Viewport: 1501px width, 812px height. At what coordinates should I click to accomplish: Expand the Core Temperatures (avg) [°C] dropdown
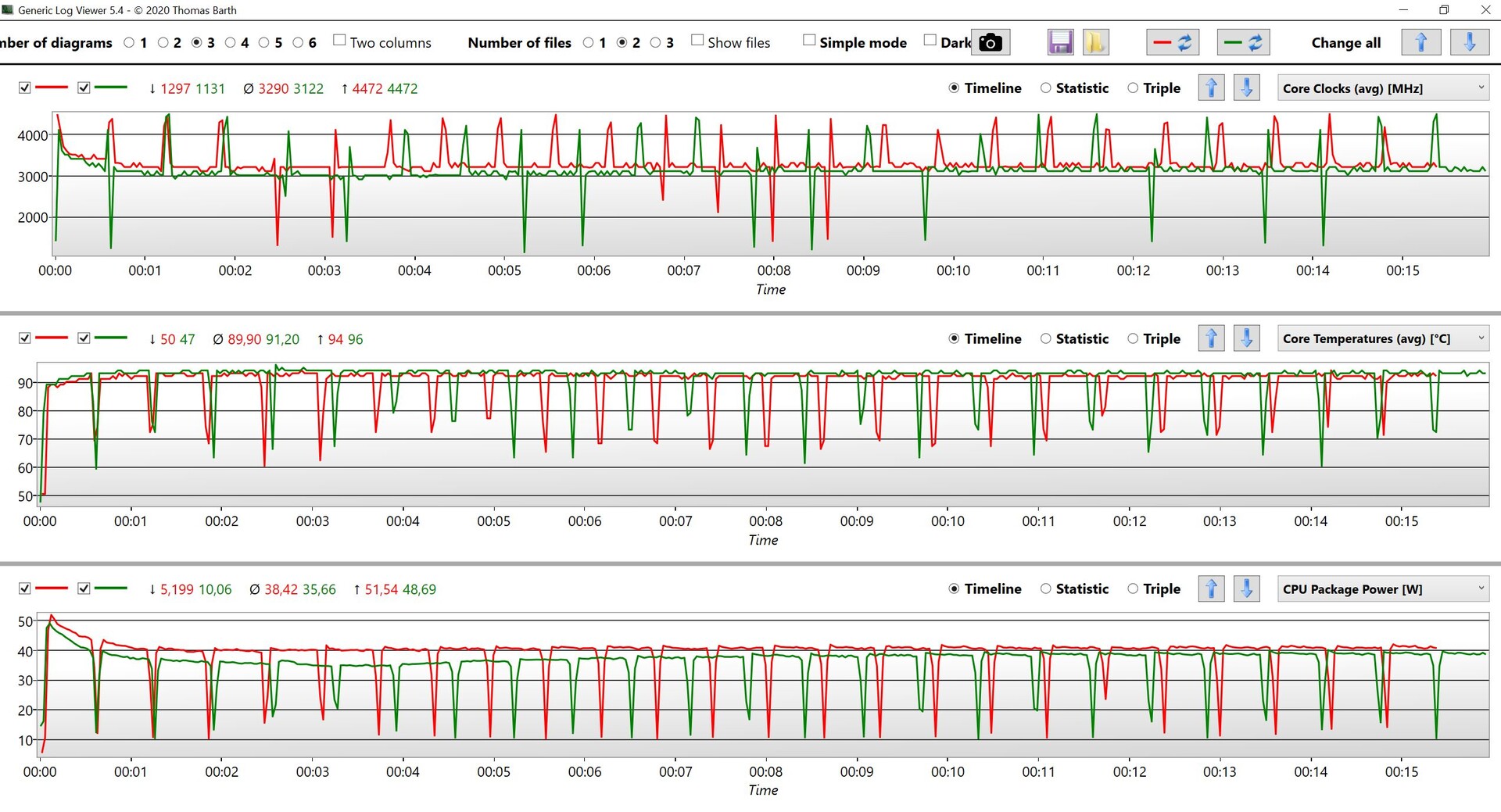pos(1382,338)
